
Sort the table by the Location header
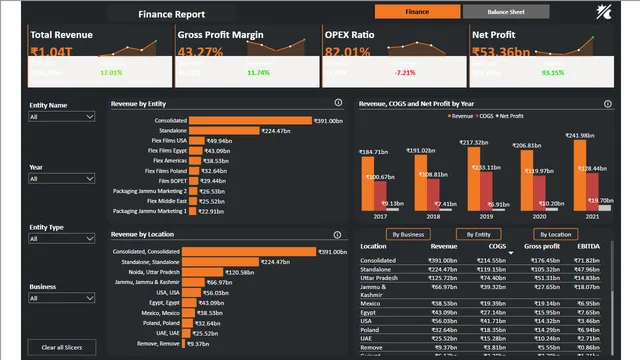pos(373,246)
